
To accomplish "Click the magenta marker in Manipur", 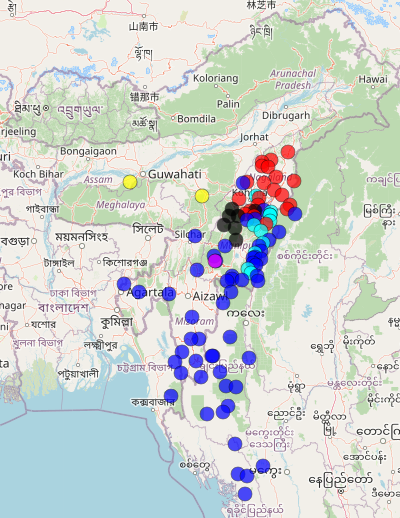I will [x=215, y=261].
